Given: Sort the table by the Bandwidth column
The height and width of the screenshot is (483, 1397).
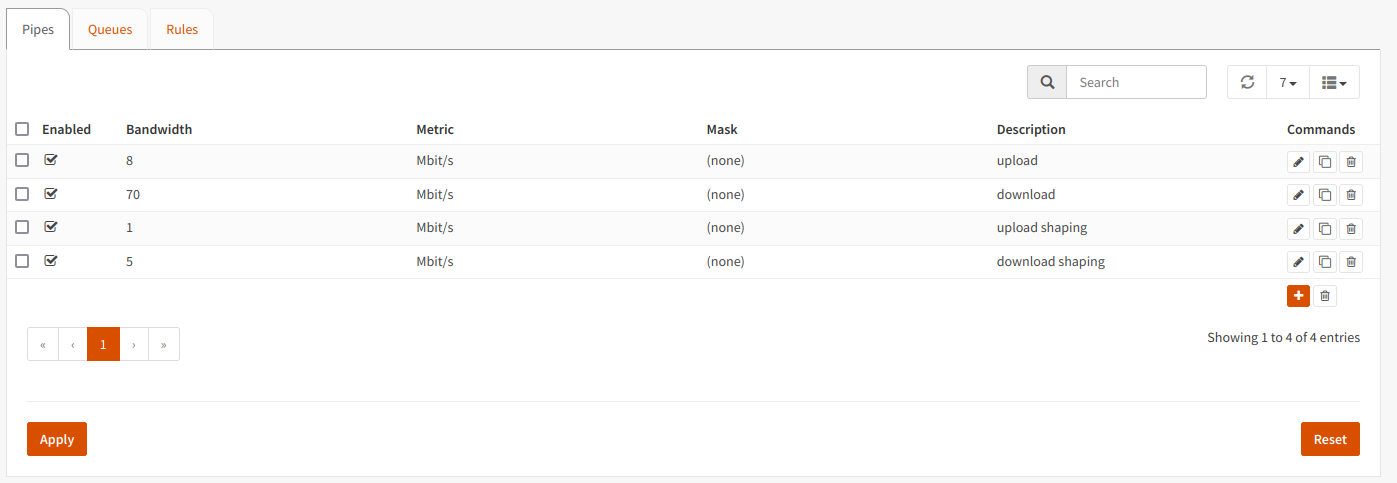Looking at the screenshot, I should pyautogui.click(x=159, y=129).
